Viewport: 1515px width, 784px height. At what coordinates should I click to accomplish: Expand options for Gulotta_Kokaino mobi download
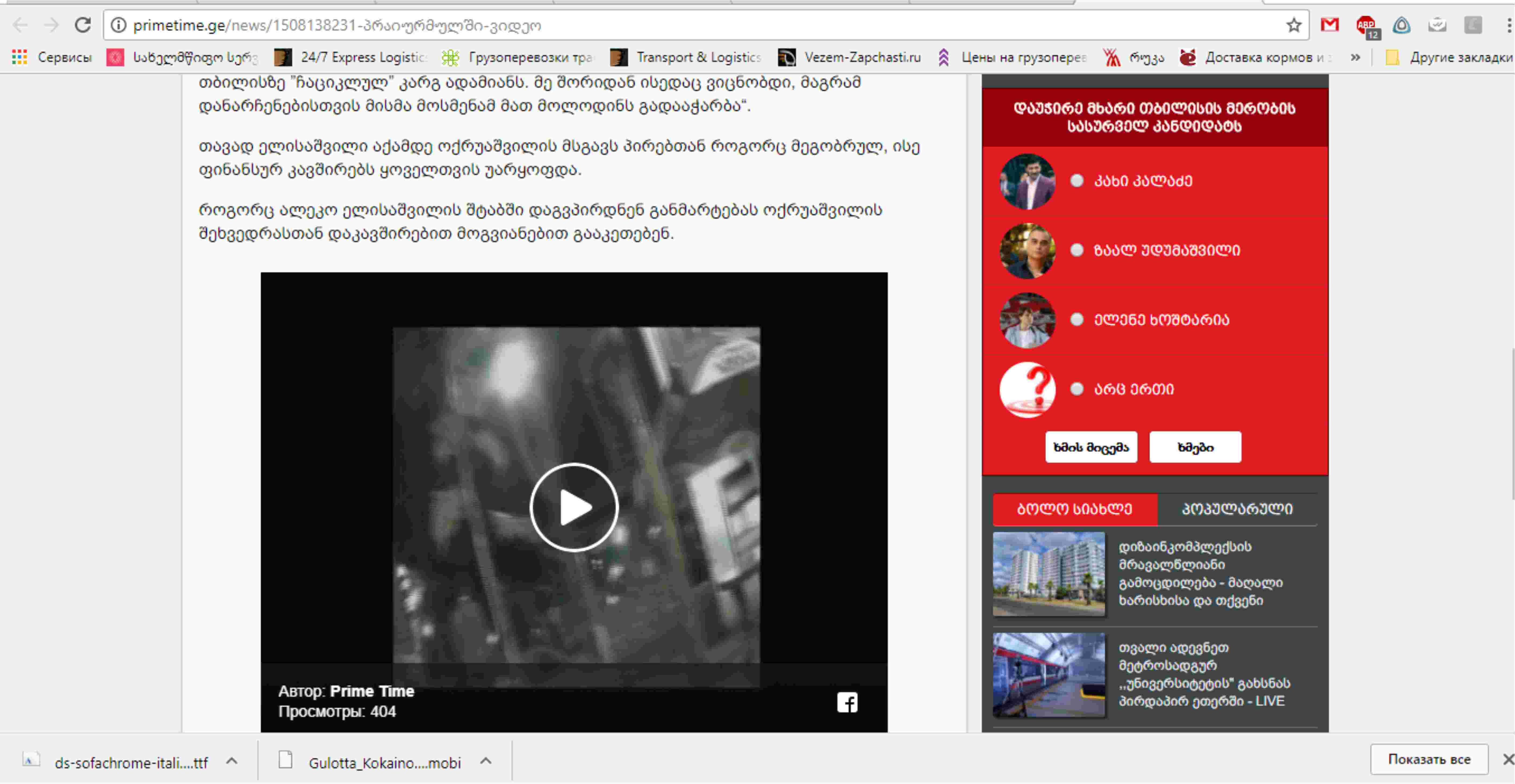pyautogui.click(x=486, y=761)
